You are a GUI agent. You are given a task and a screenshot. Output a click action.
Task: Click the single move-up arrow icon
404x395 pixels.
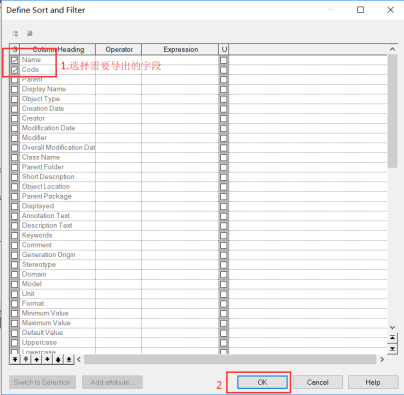[x=36, y=359]
